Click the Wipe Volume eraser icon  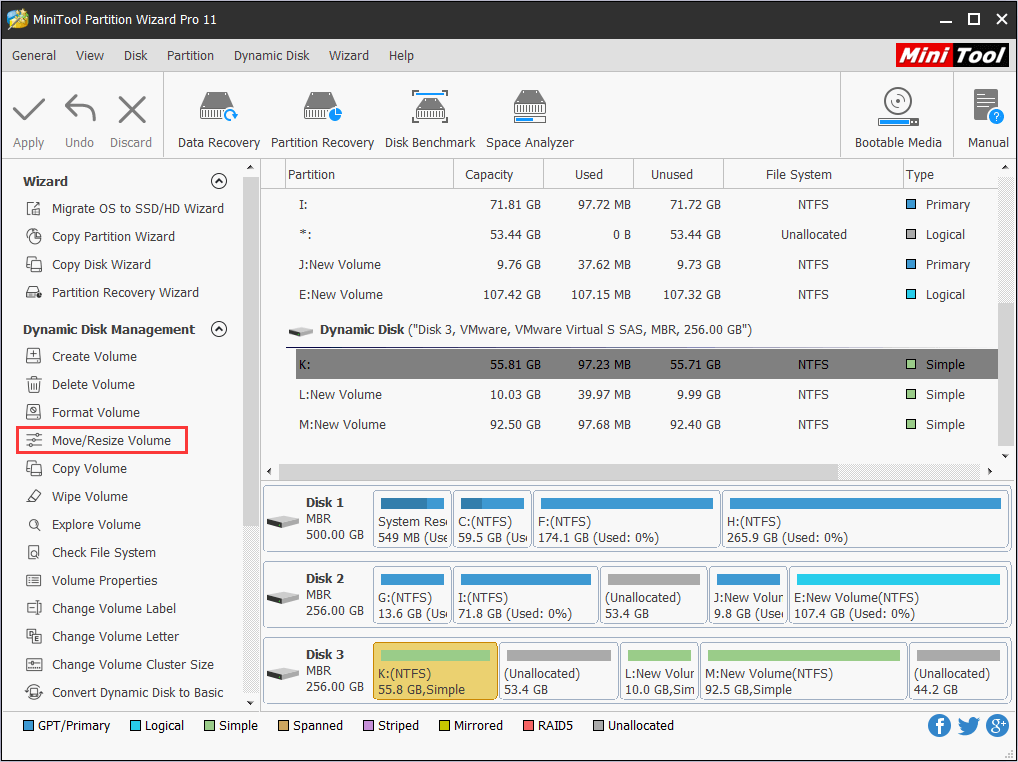pyautogui.click(x=33, y=497)
